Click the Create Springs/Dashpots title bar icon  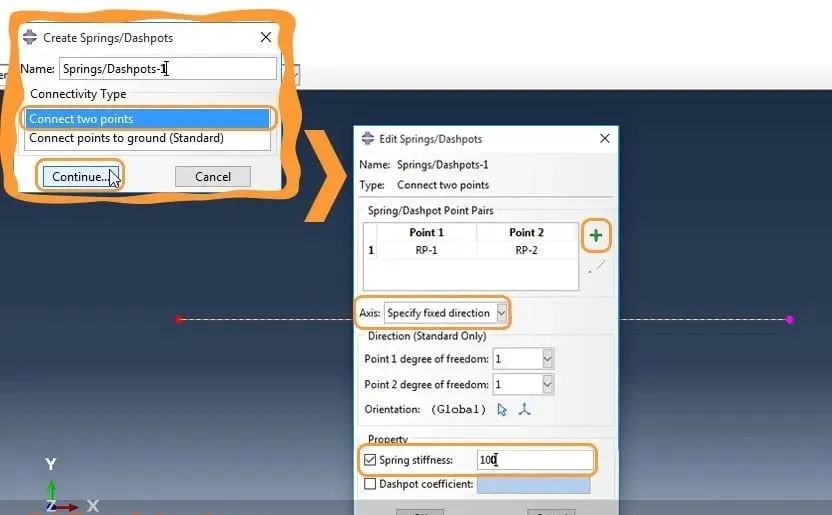[x=30, y=37]
